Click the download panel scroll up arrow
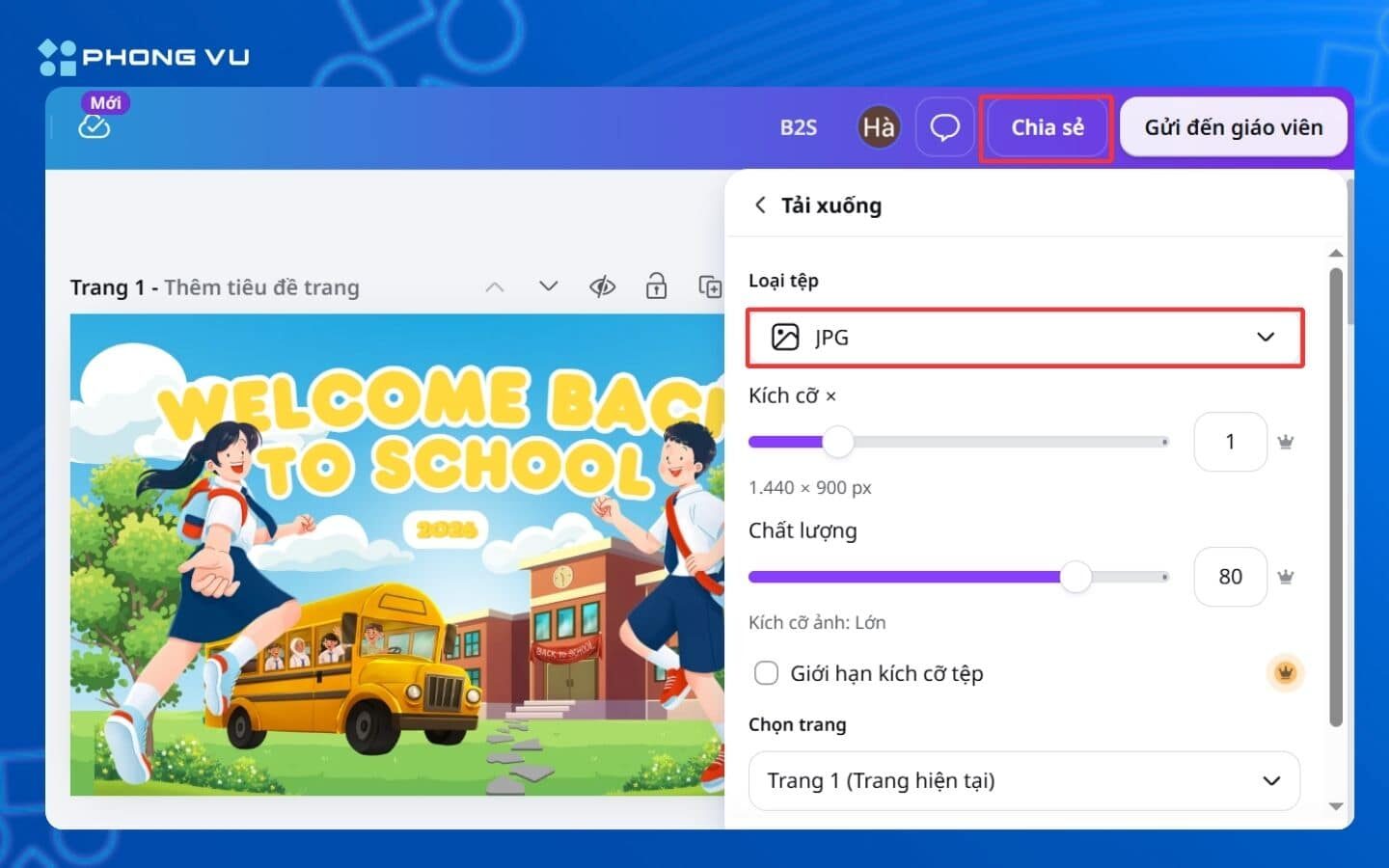This screenshot has height=868, width=1389. click(1336, 254)
